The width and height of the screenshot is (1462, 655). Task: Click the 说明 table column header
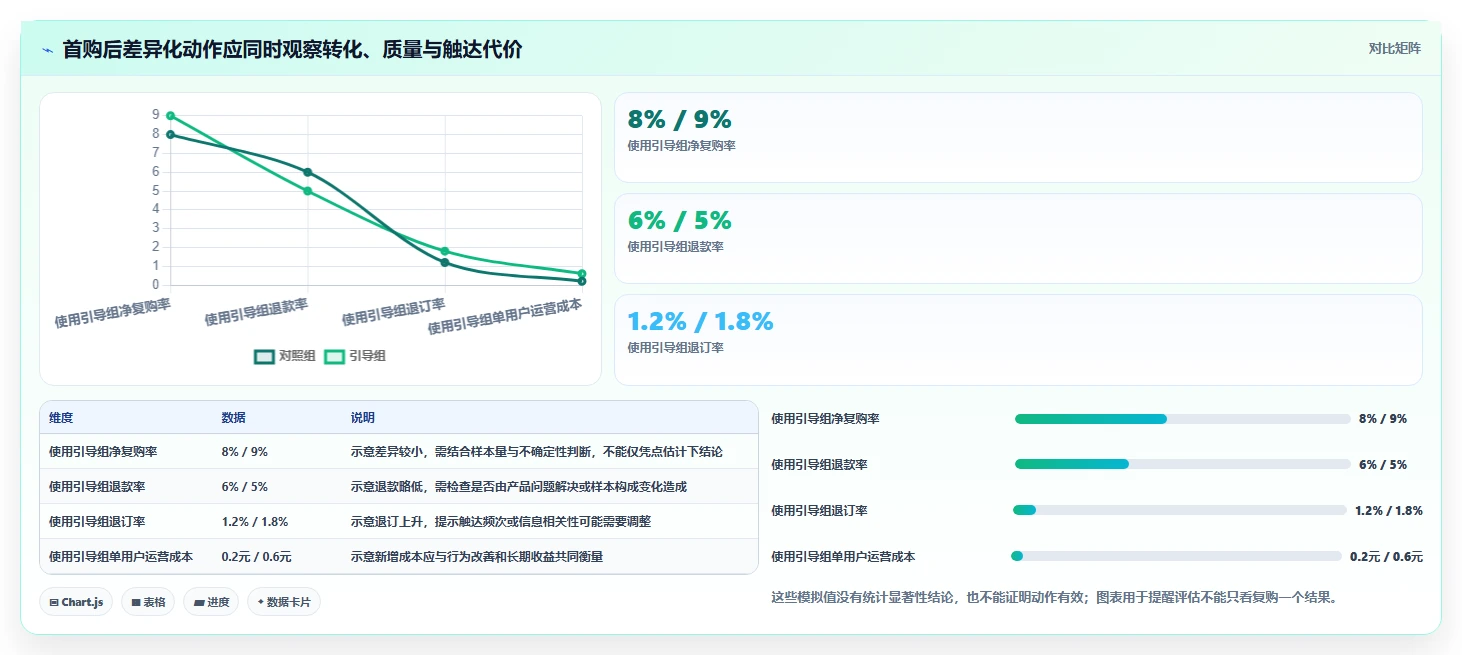coord(362,418)
